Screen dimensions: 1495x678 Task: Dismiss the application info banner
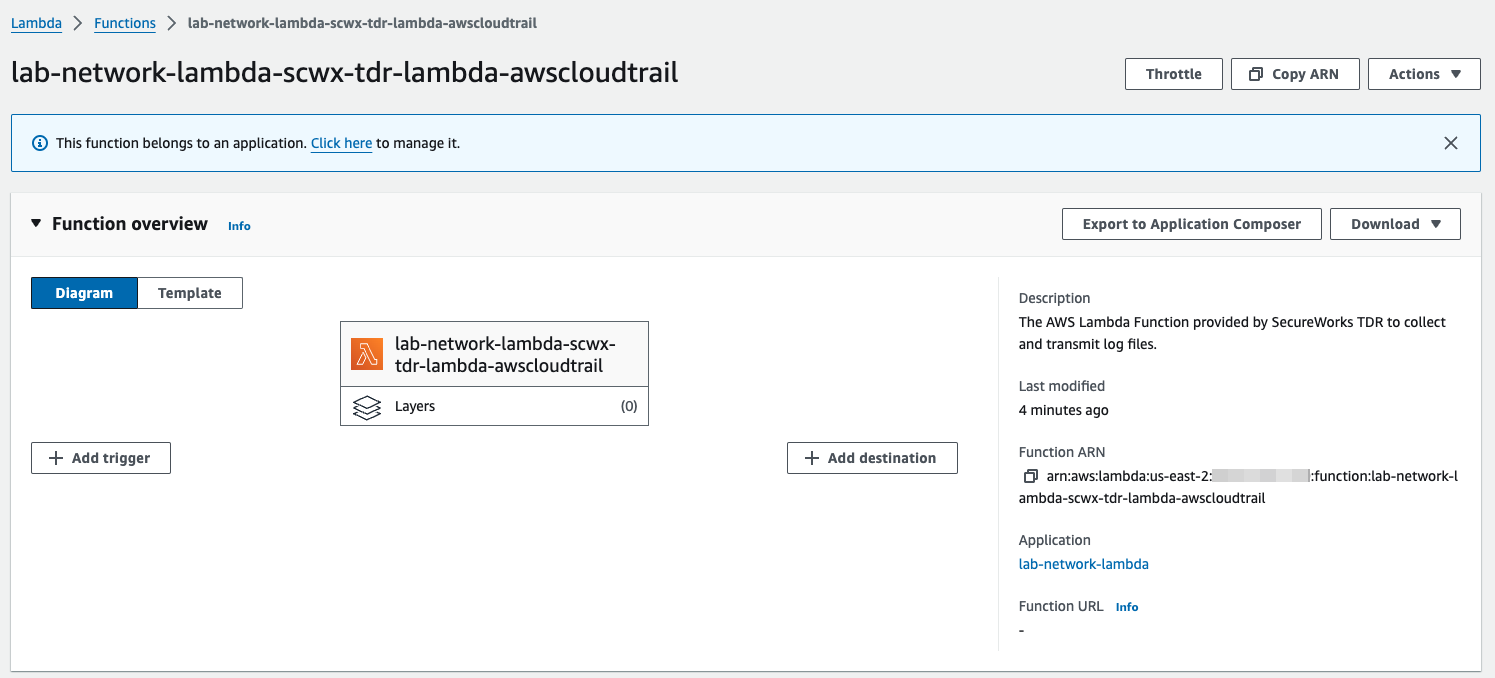click(1451, 143)
